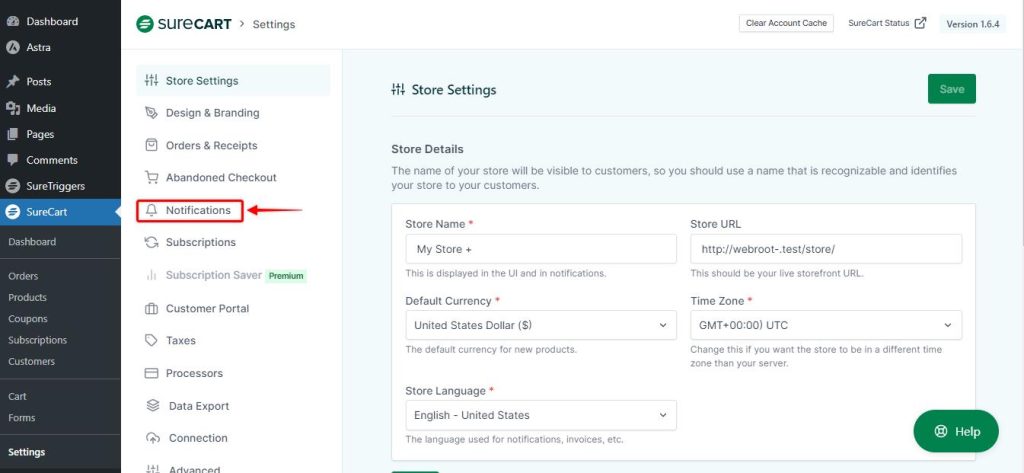Image resolution: width=1024 pixels, height=473 pixels.
Task: Click the Customer Portal briefcase icon
Action: point(152,308)
